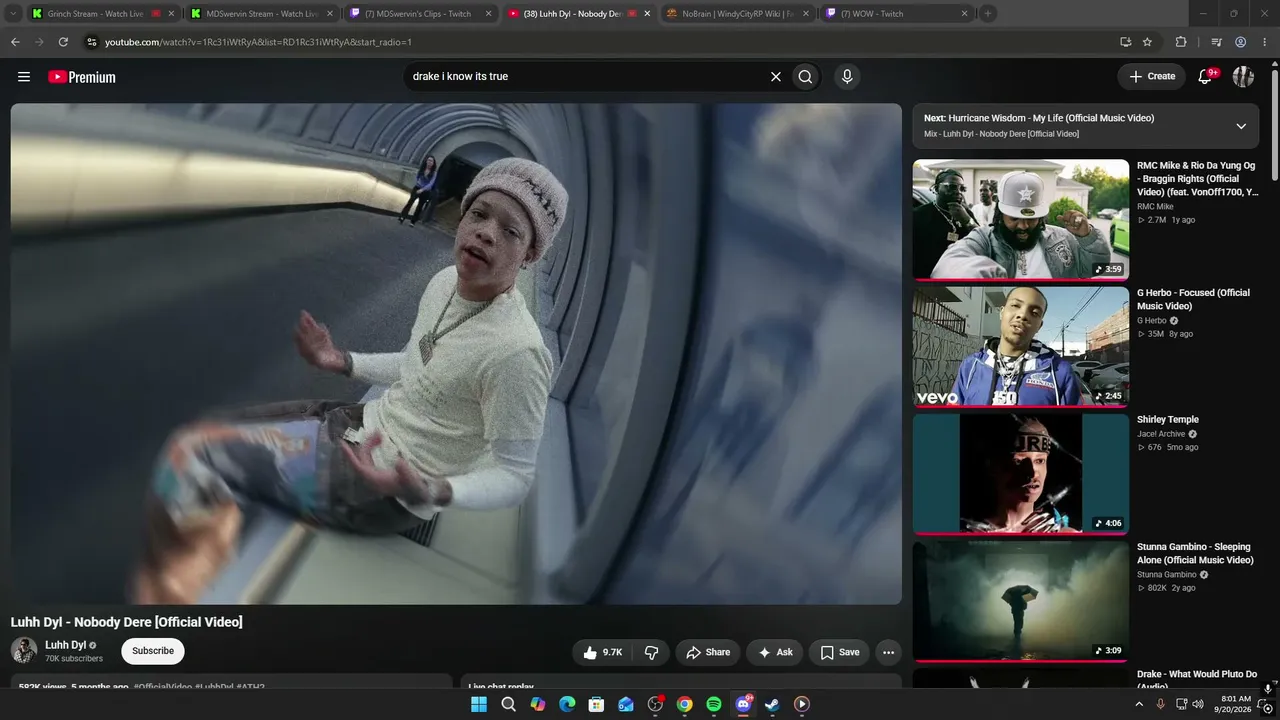The width and height of the screenshot is (1280, 720).
Task: Clear the search box text
Action: [775, 77]
